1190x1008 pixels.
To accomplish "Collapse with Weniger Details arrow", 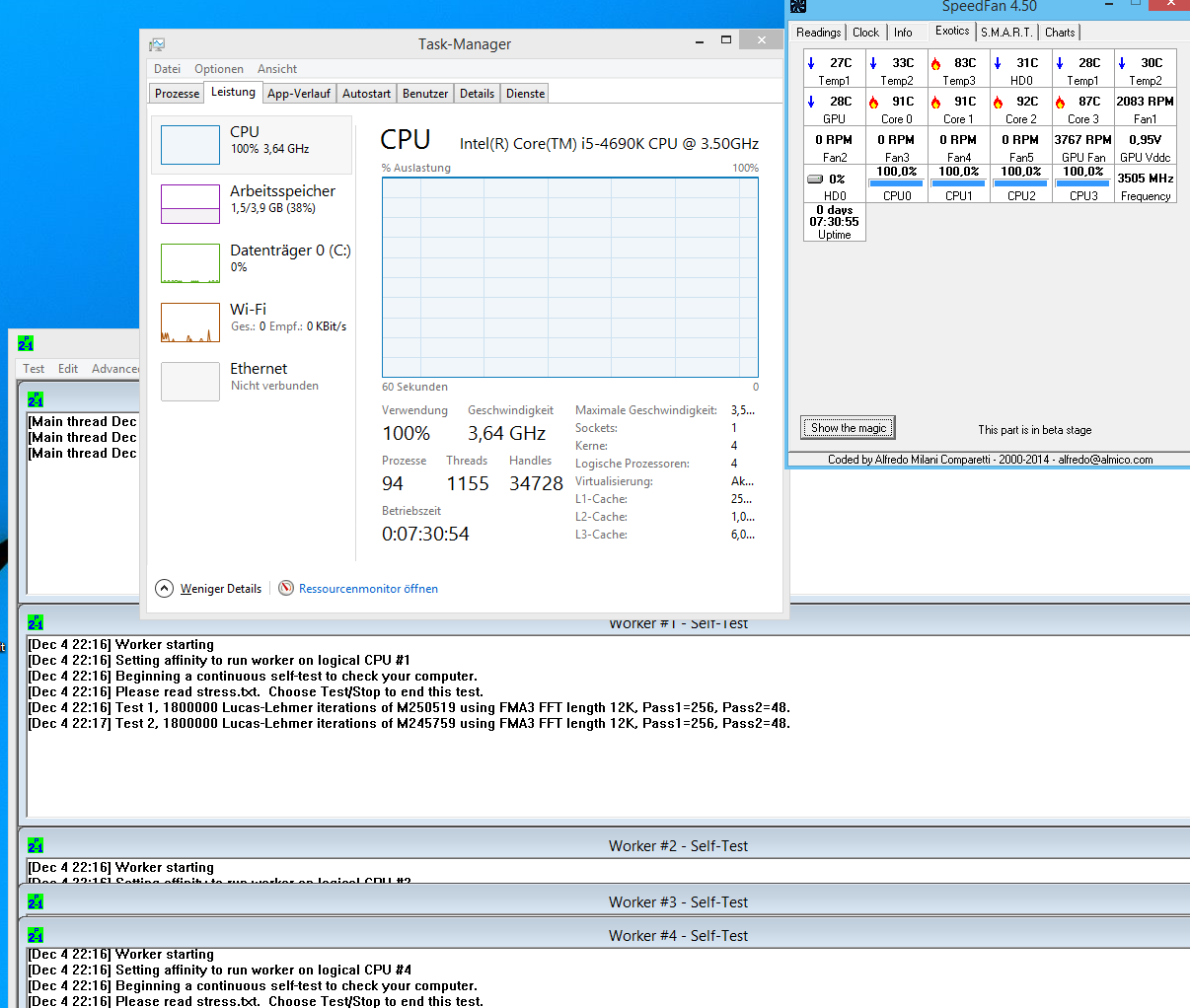I will (165, 588).
